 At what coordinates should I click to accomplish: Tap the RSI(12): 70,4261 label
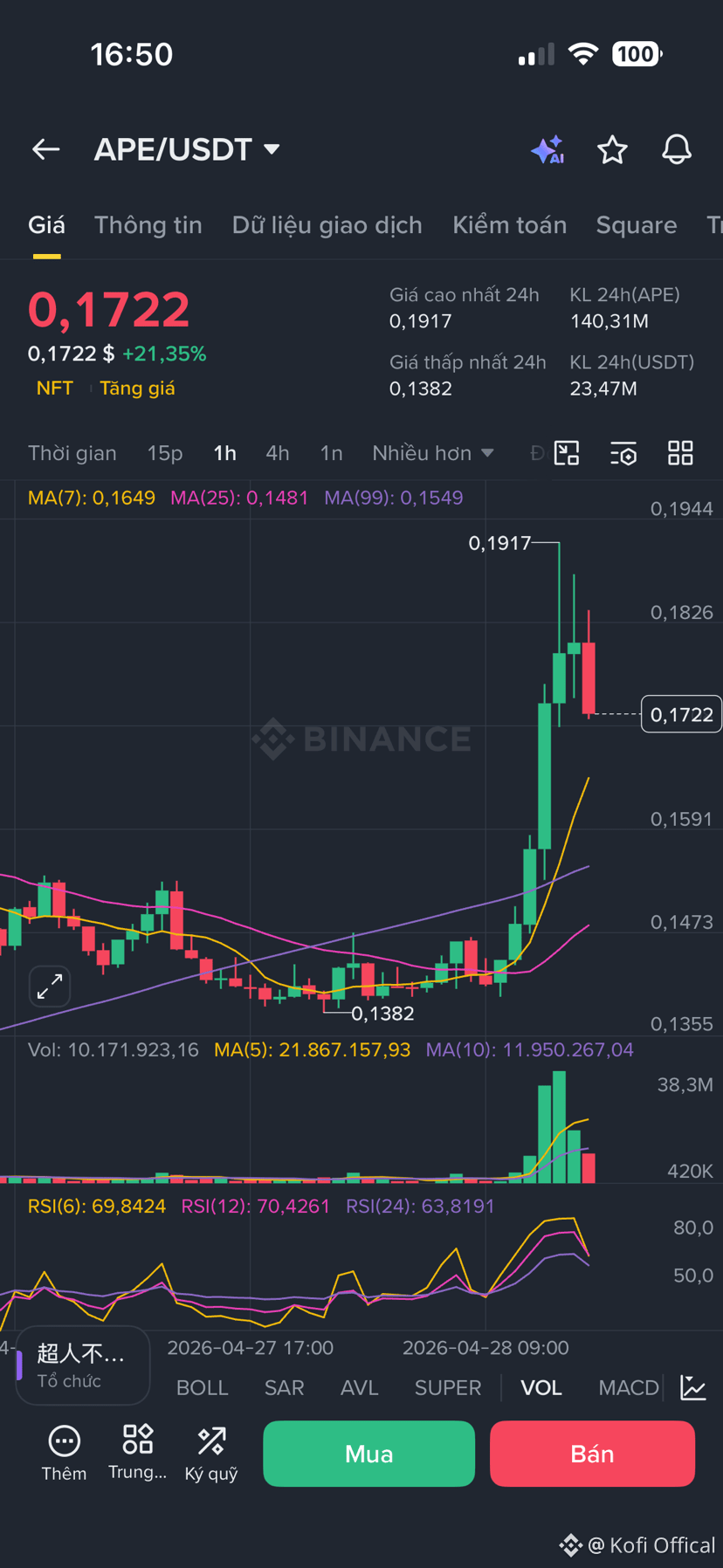[x=256, y=1206]
